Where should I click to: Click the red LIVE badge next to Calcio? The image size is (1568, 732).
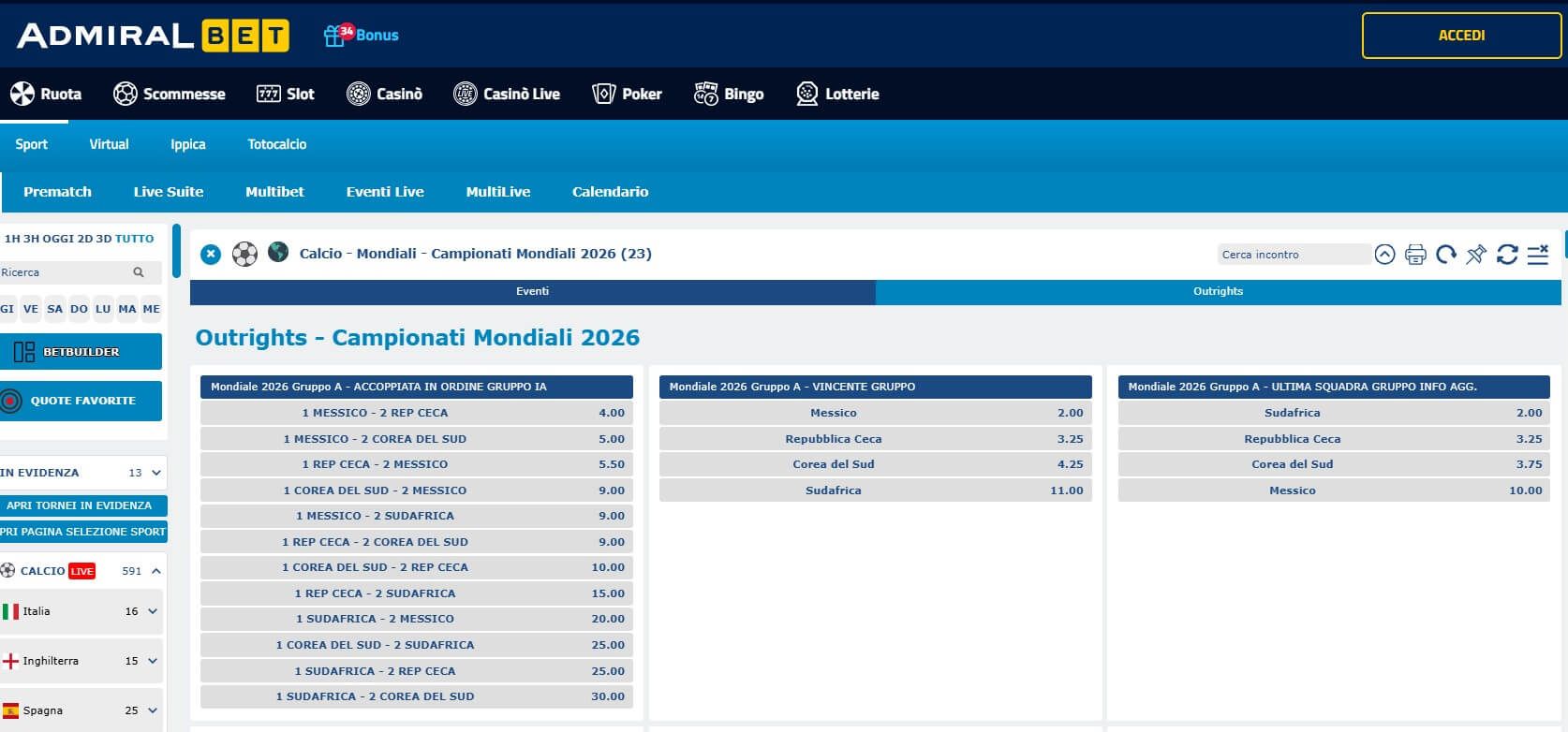click(81, 571)
